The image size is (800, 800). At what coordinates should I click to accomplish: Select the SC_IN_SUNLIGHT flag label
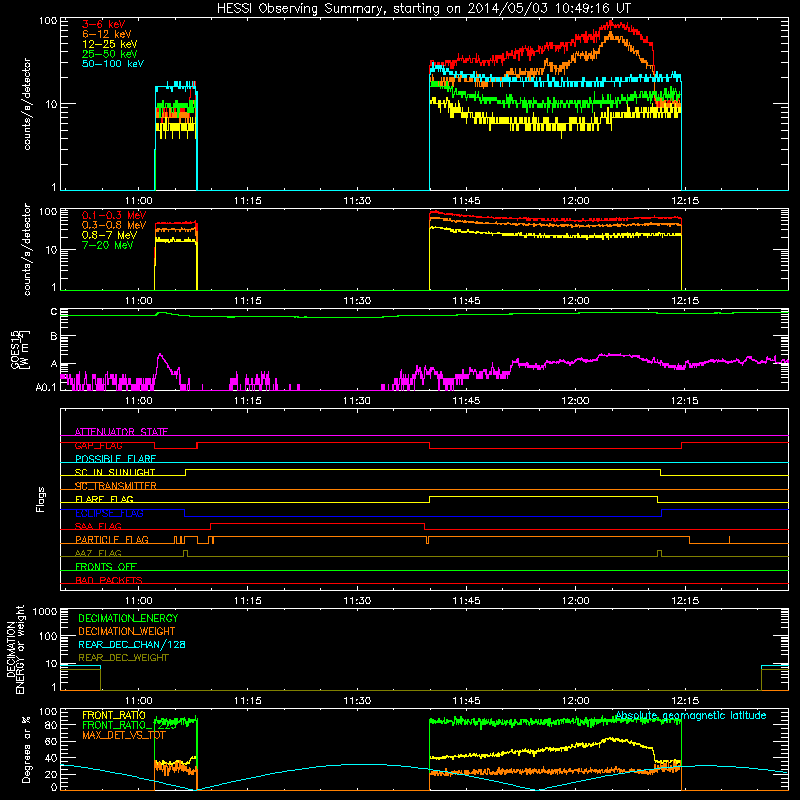coord(115,472)
